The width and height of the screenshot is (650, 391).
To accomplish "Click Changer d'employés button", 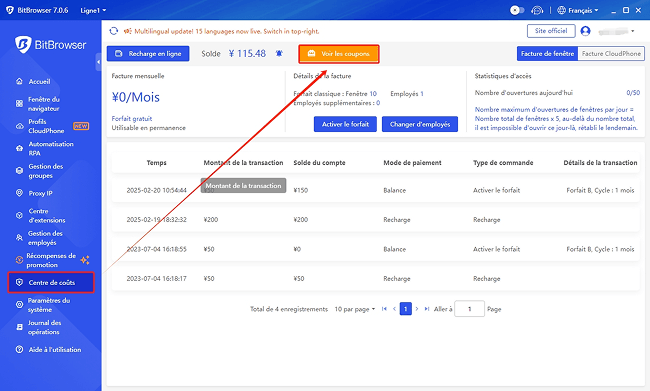I will click(420, 124).
